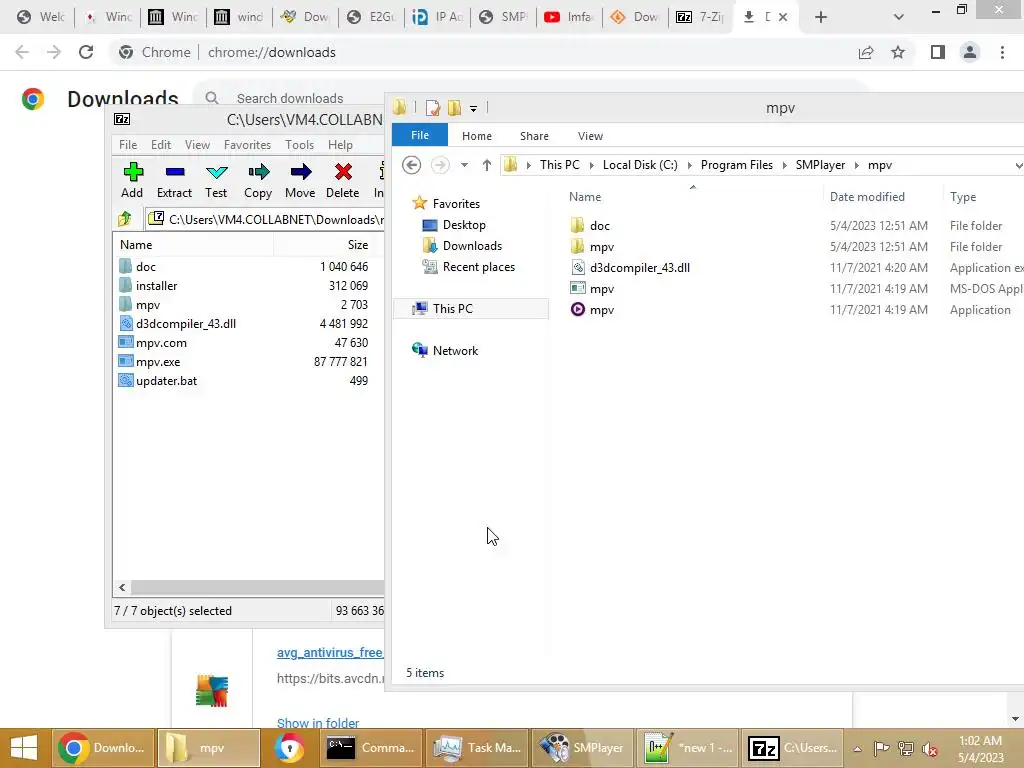Open the Tools menu in 7-Zip
1024x768 pixels.
pyautogui.click(x=299, y=144)
